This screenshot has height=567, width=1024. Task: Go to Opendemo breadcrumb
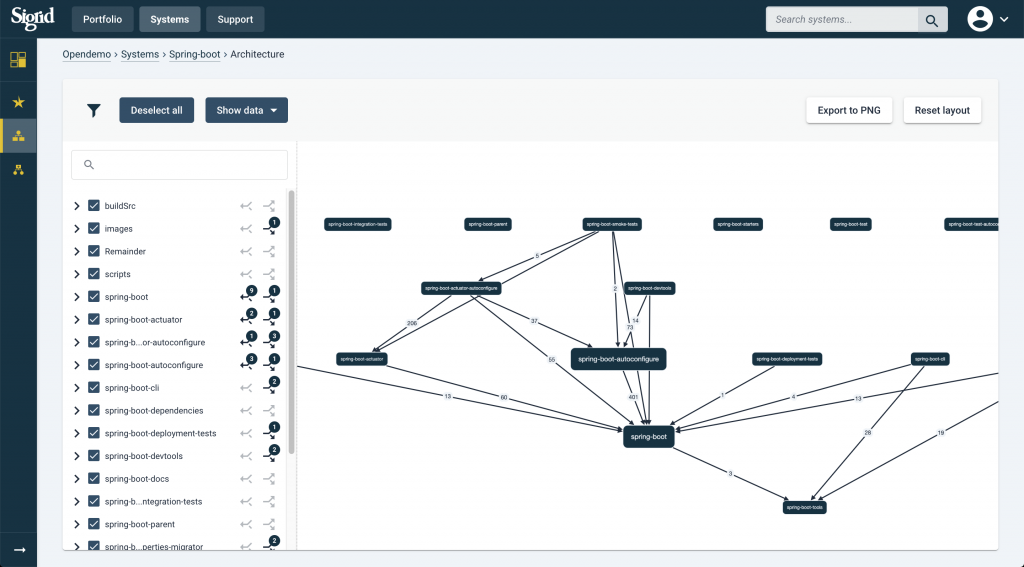pyautogui.click(x=87, y=54)
